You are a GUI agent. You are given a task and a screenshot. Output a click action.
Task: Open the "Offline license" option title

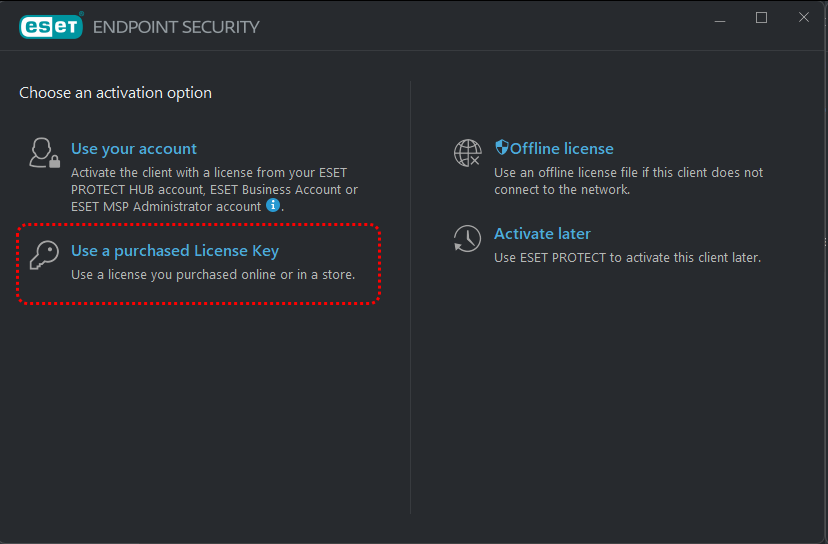(562, 149)
